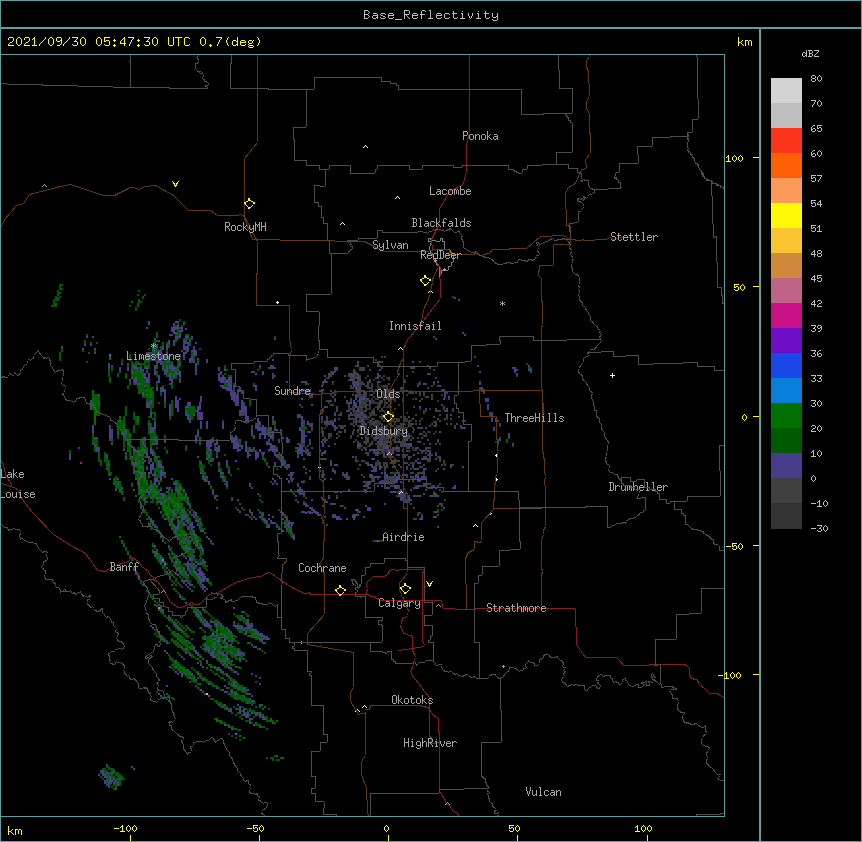Pick the red 60-65 dBZ legend swatch
Screen dimensions: 862x842
point(786,141)
